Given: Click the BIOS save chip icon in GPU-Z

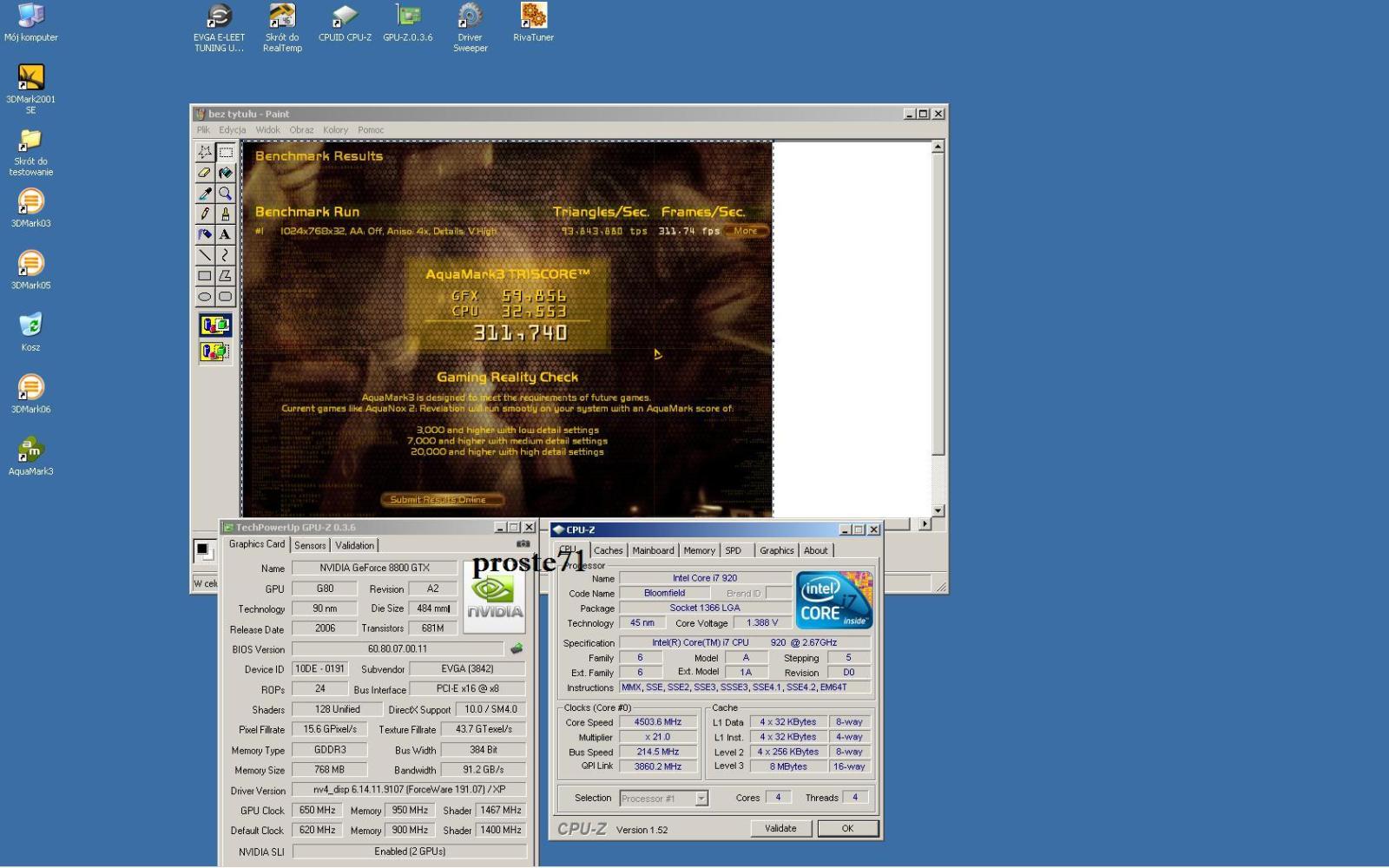Looking at the screenshot, I should 517,648.
